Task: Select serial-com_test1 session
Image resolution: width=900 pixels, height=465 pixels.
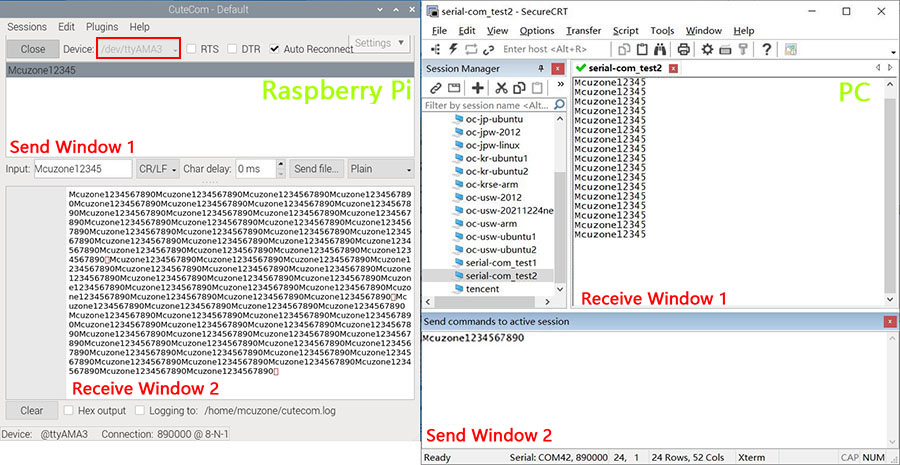Action: click(502, 262)
